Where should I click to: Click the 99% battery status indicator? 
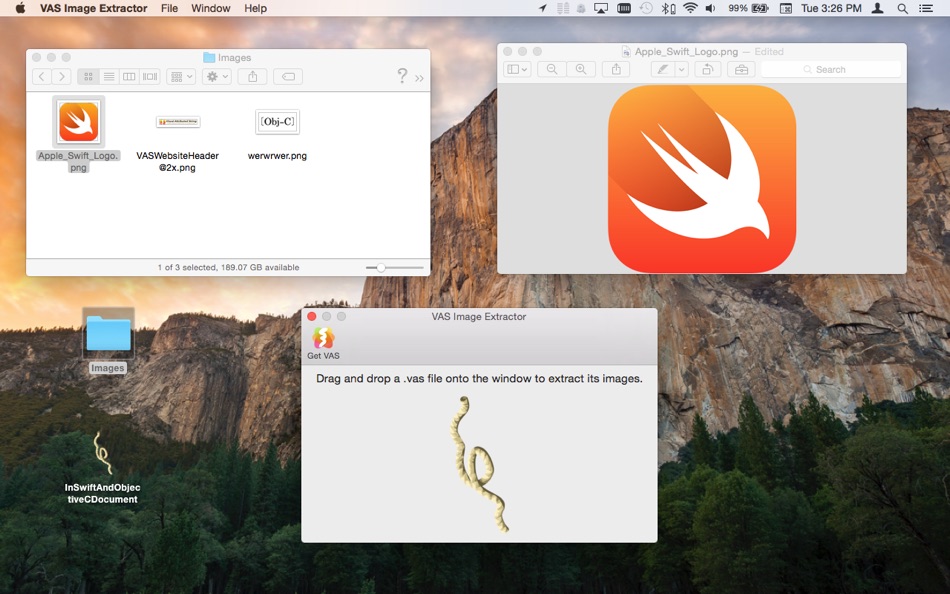point(748,8)
